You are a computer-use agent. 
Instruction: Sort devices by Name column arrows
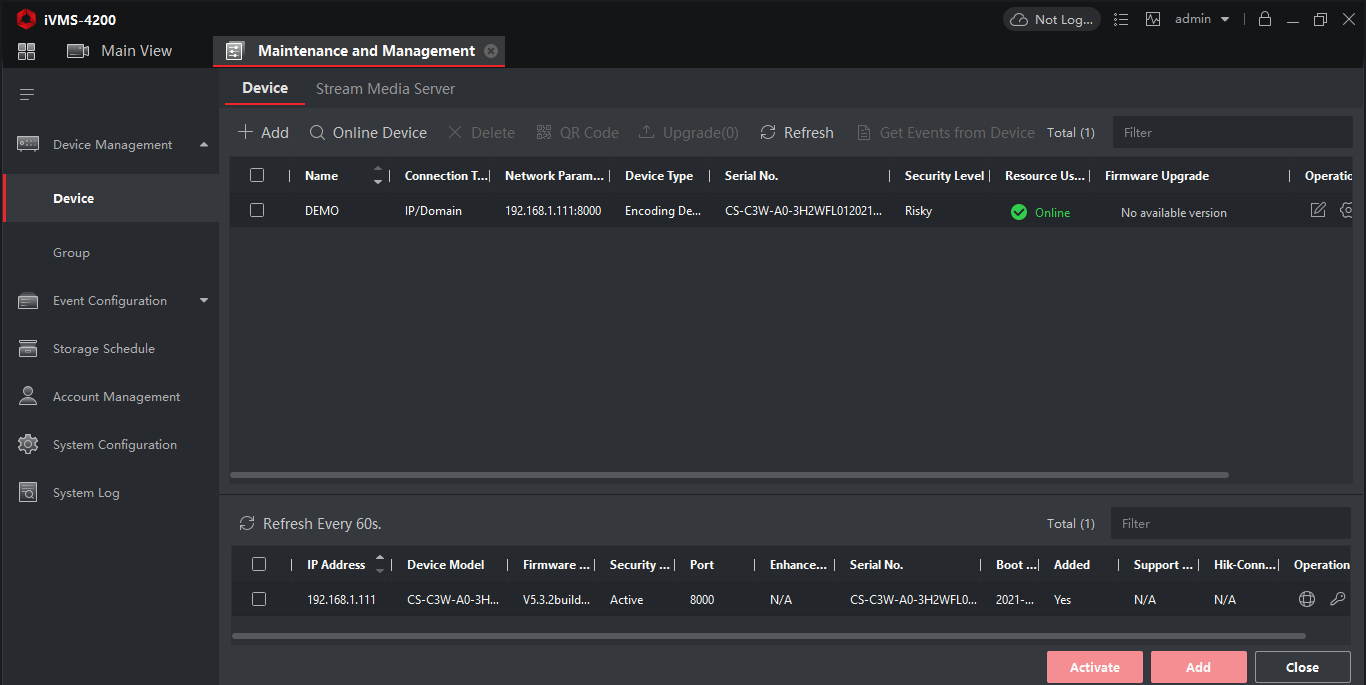[378, 175]
